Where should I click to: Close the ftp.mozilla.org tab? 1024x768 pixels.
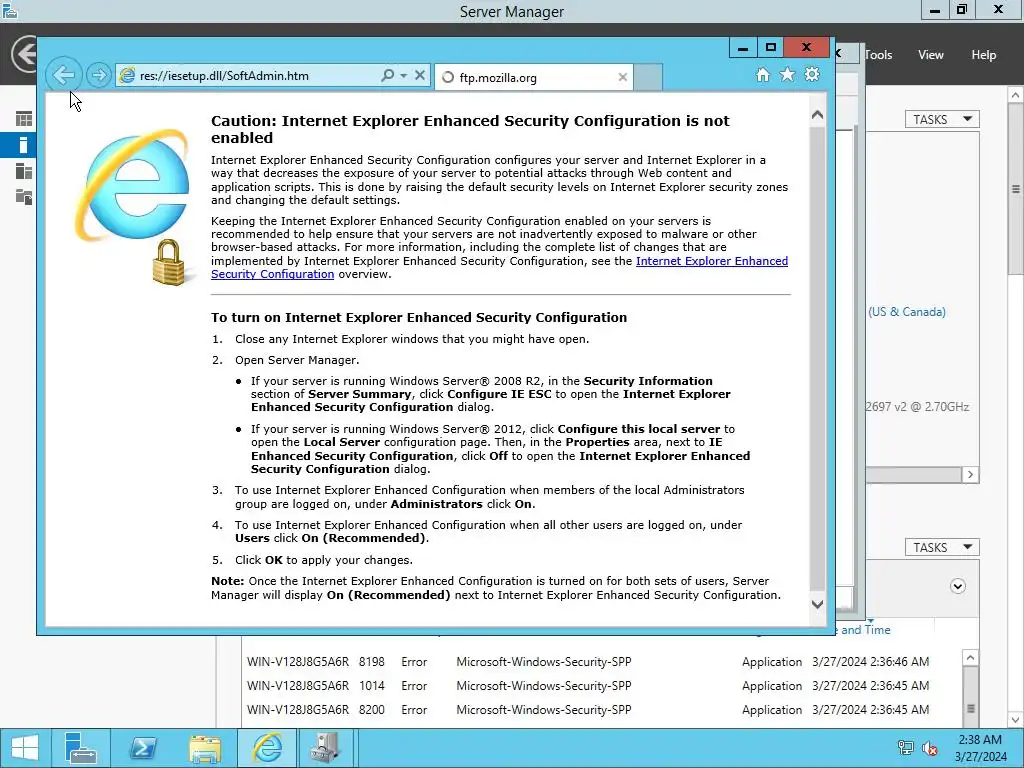(622, 77)
